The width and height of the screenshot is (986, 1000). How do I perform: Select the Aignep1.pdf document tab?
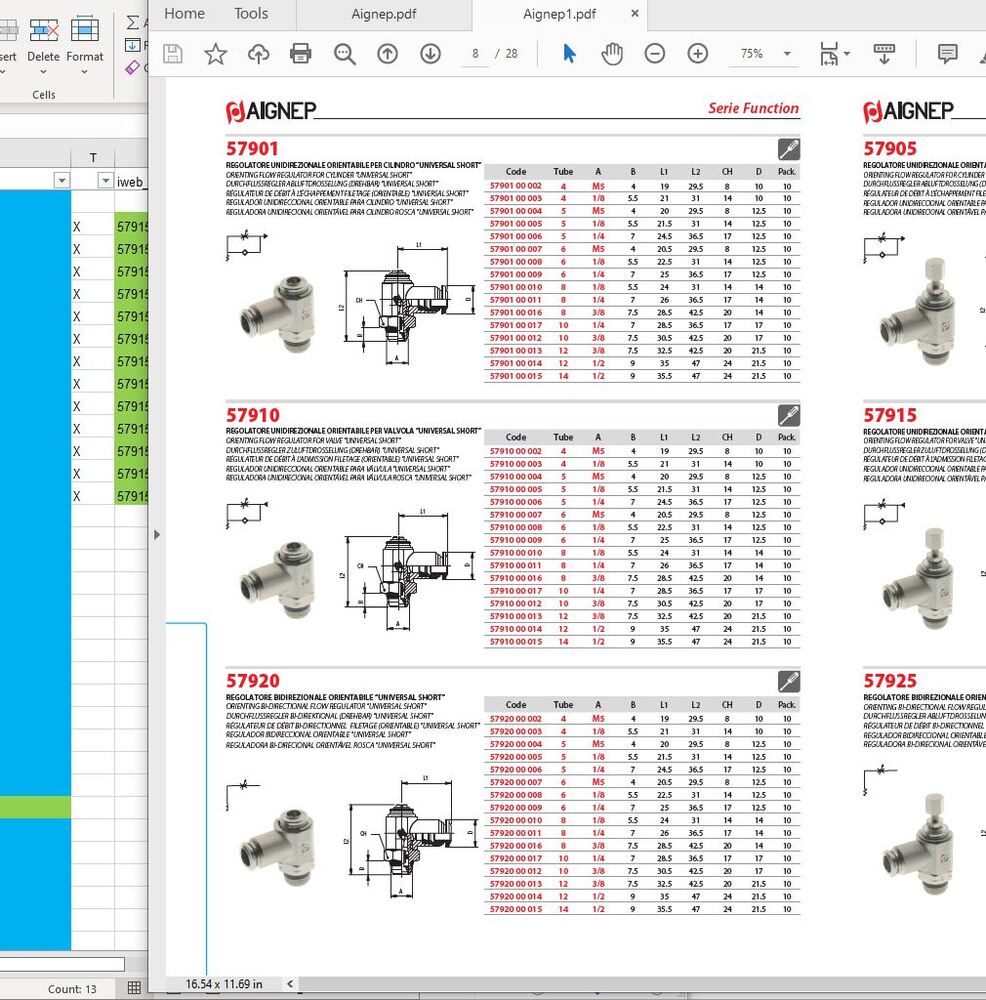(x=559, y=14)
